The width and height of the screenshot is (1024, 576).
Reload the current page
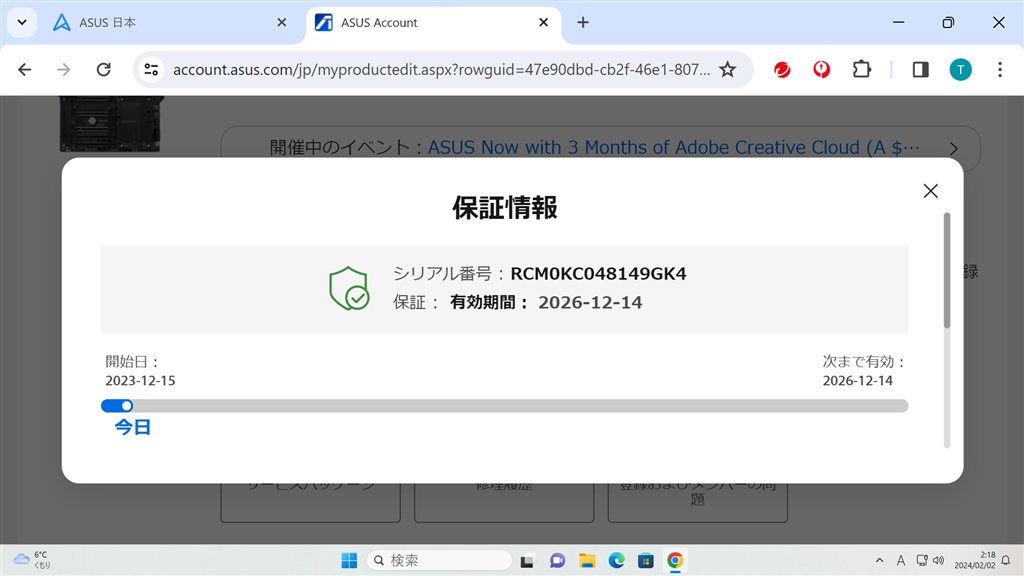(104, 69)
